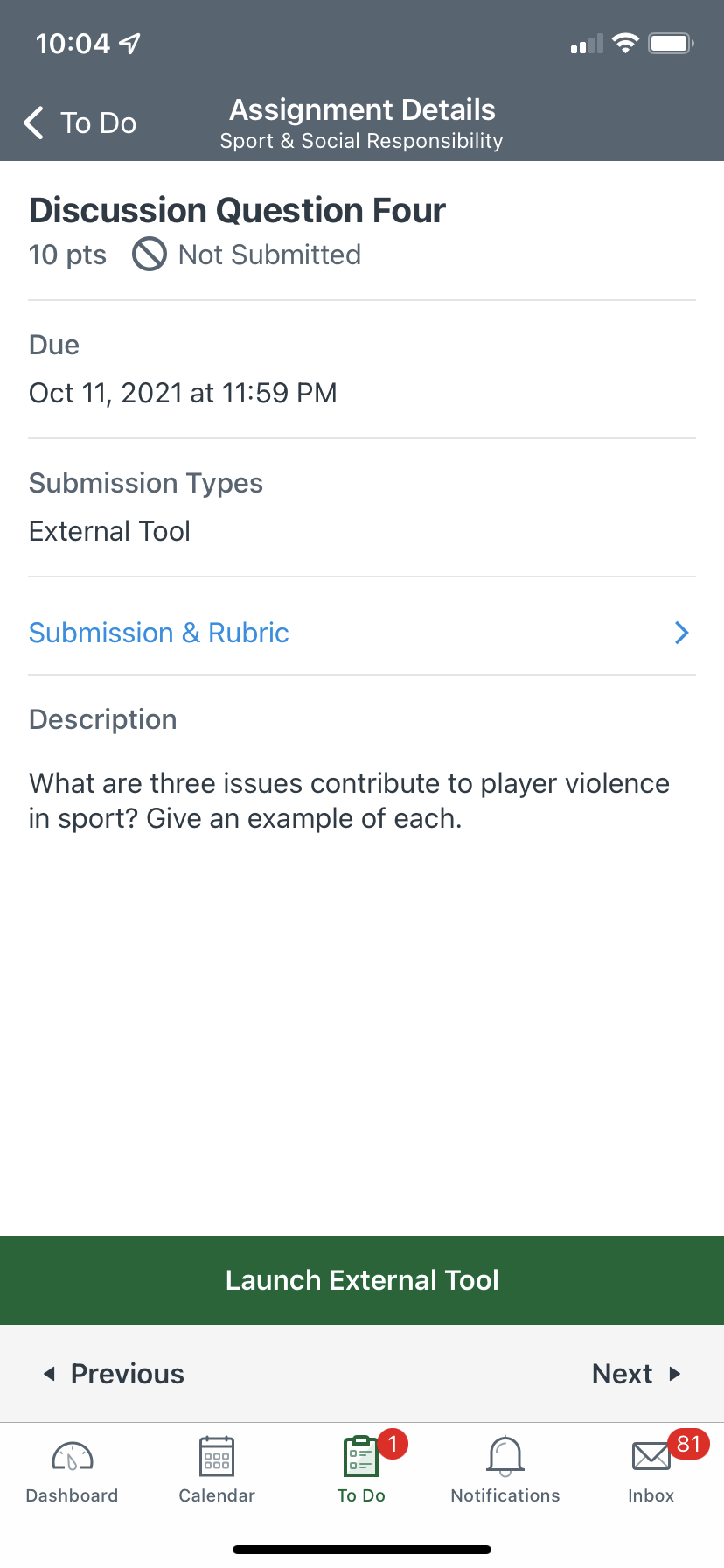Tap the assignment description text

[x=349, y=801]
